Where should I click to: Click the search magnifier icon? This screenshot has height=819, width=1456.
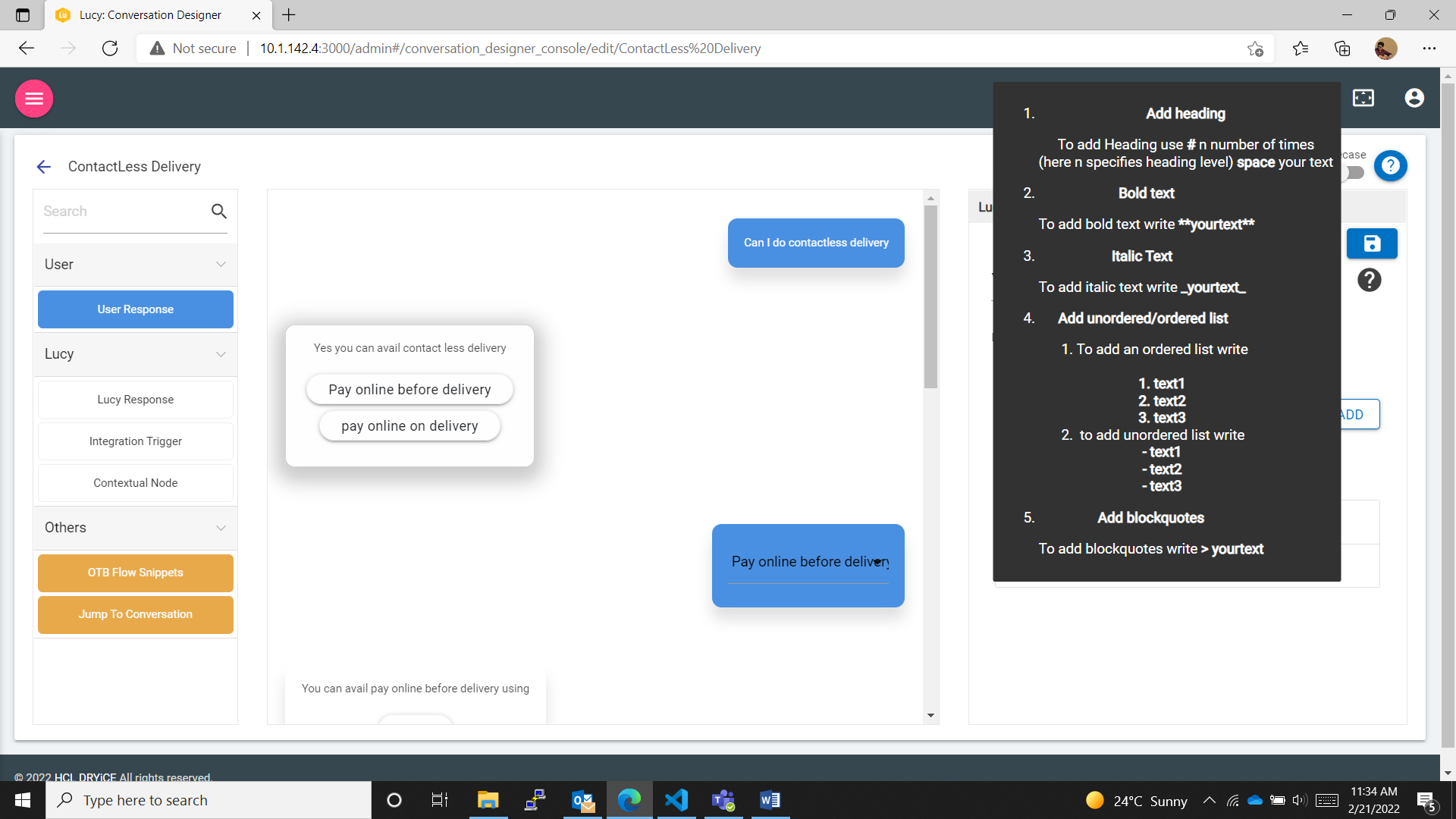pyautogui.click(x=219, y=212)
